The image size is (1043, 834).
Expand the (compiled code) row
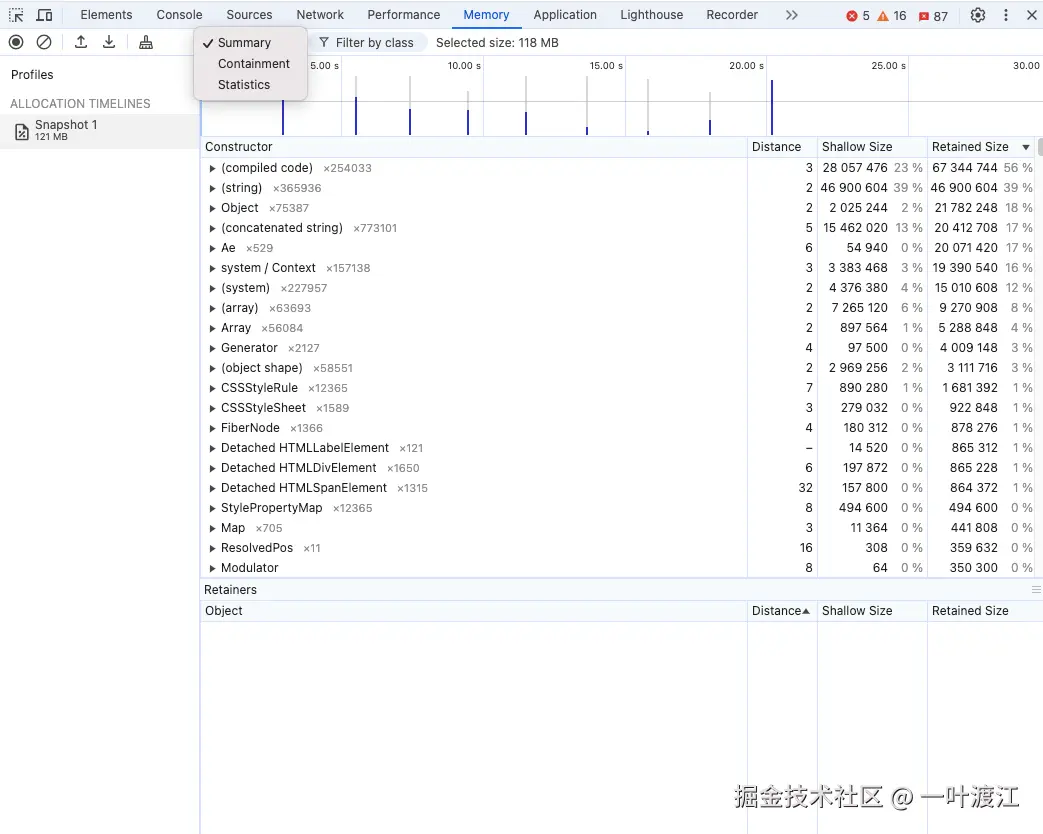(212, 168)
